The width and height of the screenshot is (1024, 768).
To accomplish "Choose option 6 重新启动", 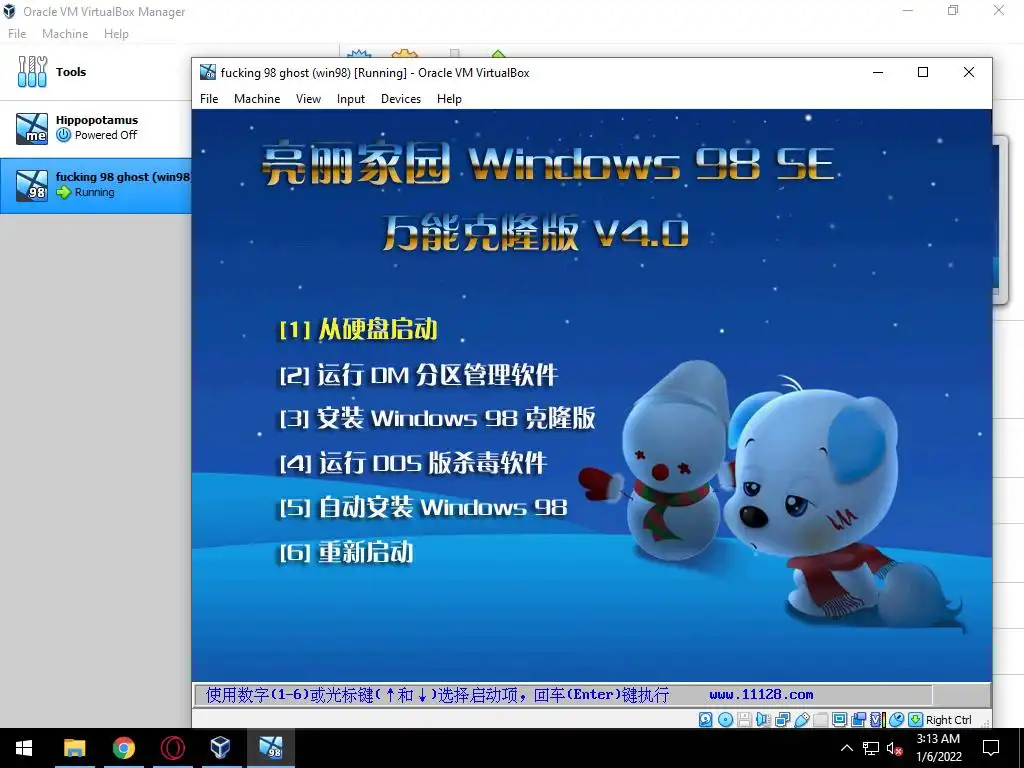I will 346,552.
